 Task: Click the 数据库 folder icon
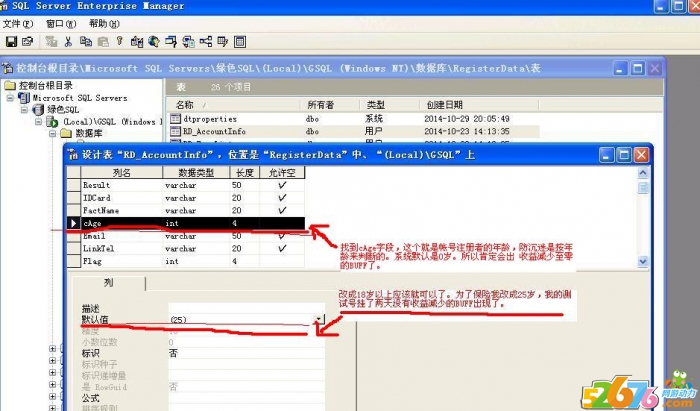(66, 133)
